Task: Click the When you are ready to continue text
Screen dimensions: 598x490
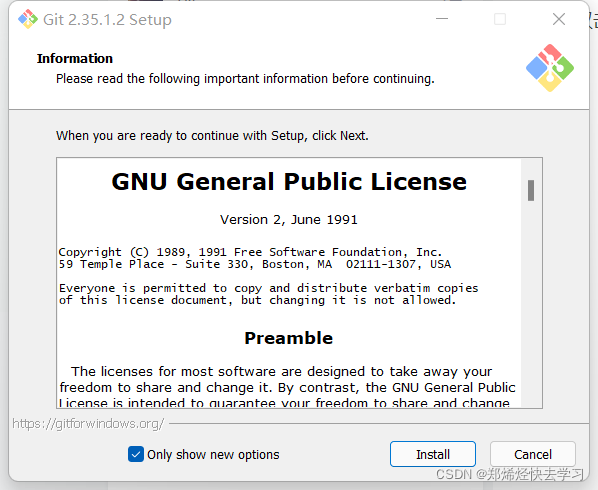Action: pyautogui.click(x=212, y=136)
